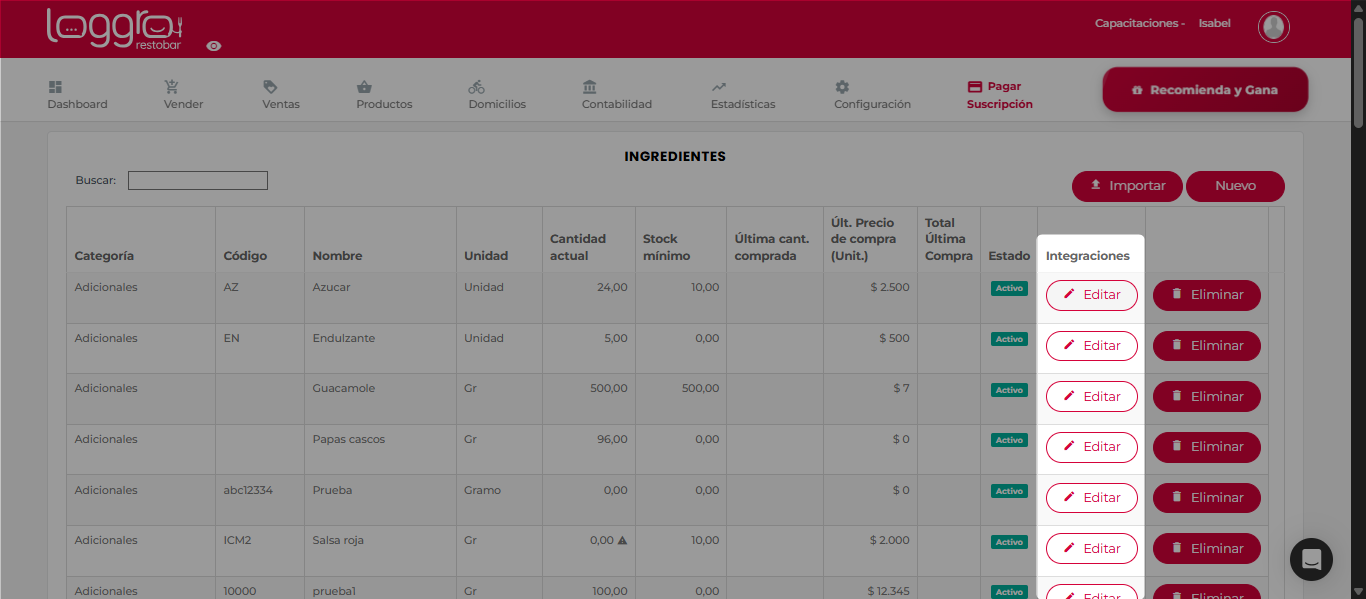Viewport: 1366px width, 599px height.
Task: Focus the Buscar search field
Action: [x=198, y=181]
